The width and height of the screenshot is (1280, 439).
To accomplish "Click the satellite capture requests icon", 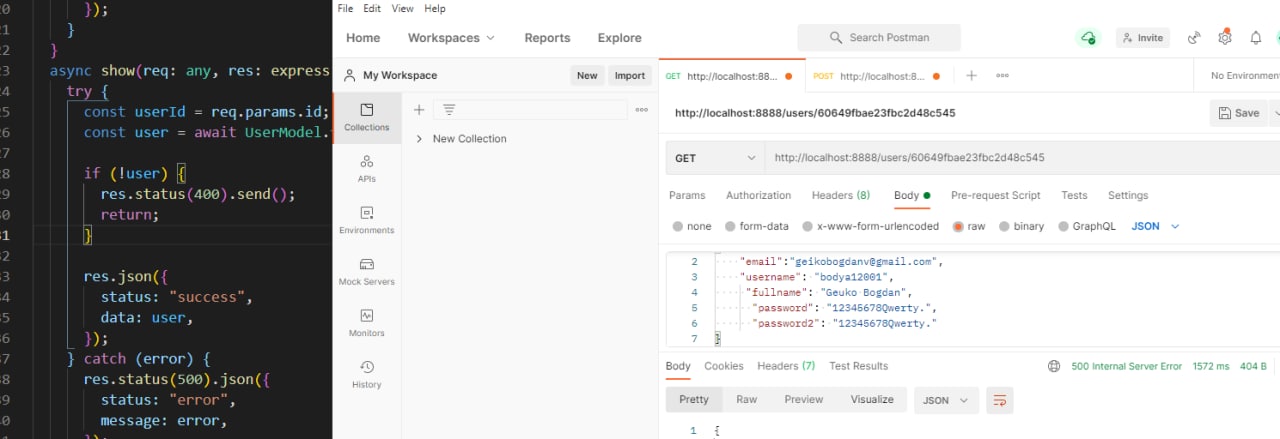I will coord(1193,38).
